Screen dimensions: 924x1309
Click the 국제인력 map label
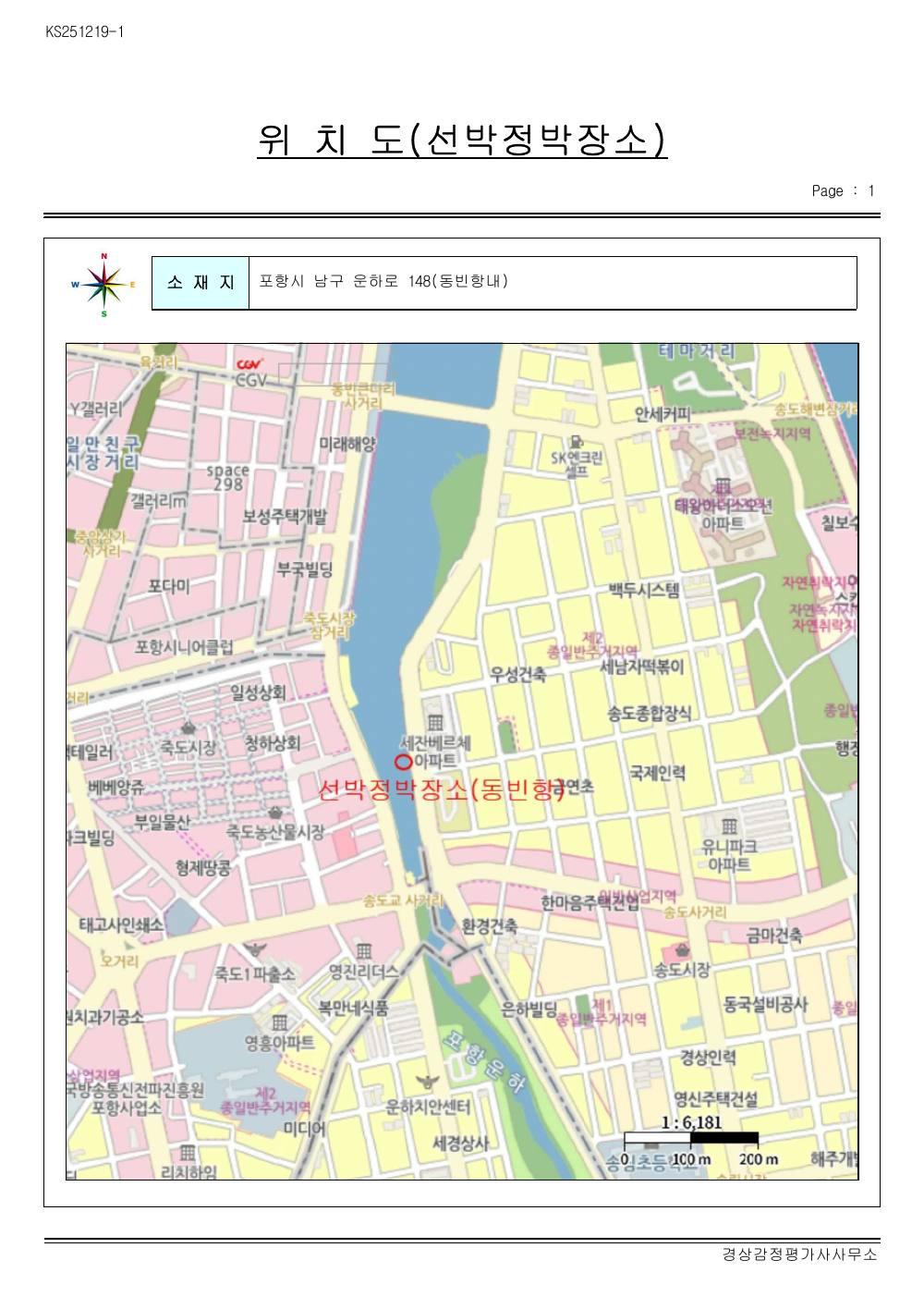[657, 773]
